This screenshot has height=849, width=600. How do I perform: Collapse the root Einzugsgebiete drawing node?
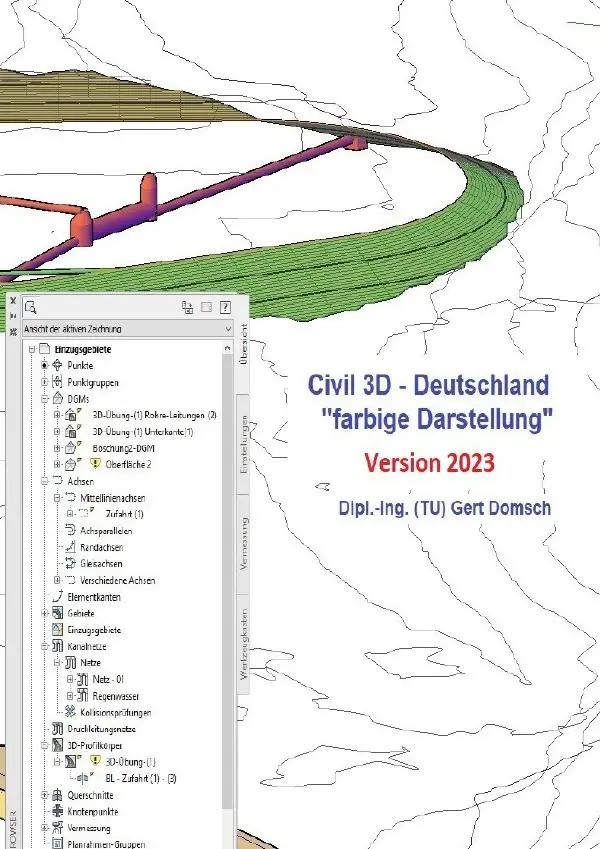[32, 349]
